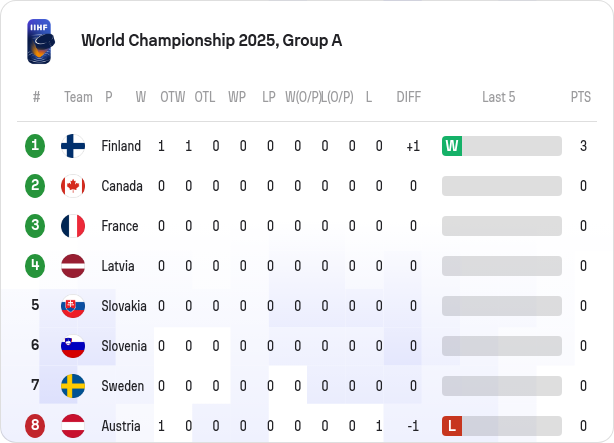Click the Canada flag icon
Screen dimensions: 614x443
73,186
